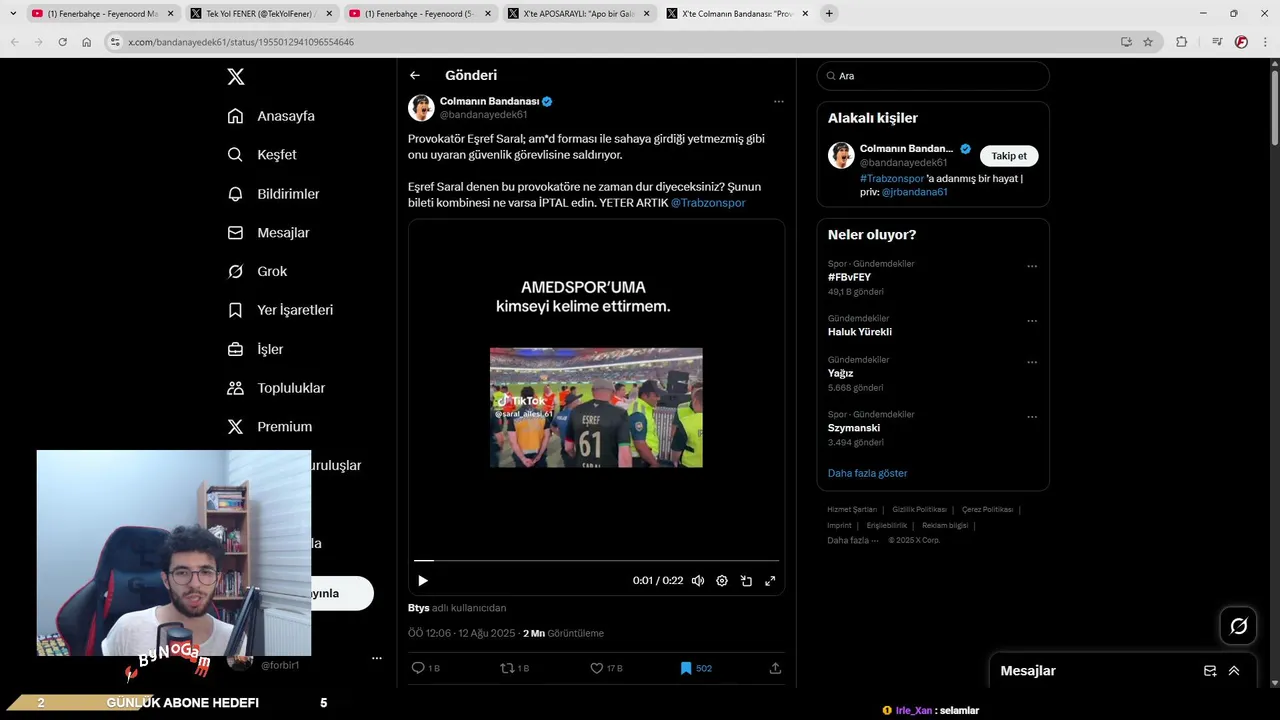Open a new browser tab

pyautogui.click(x=829, y=14)
